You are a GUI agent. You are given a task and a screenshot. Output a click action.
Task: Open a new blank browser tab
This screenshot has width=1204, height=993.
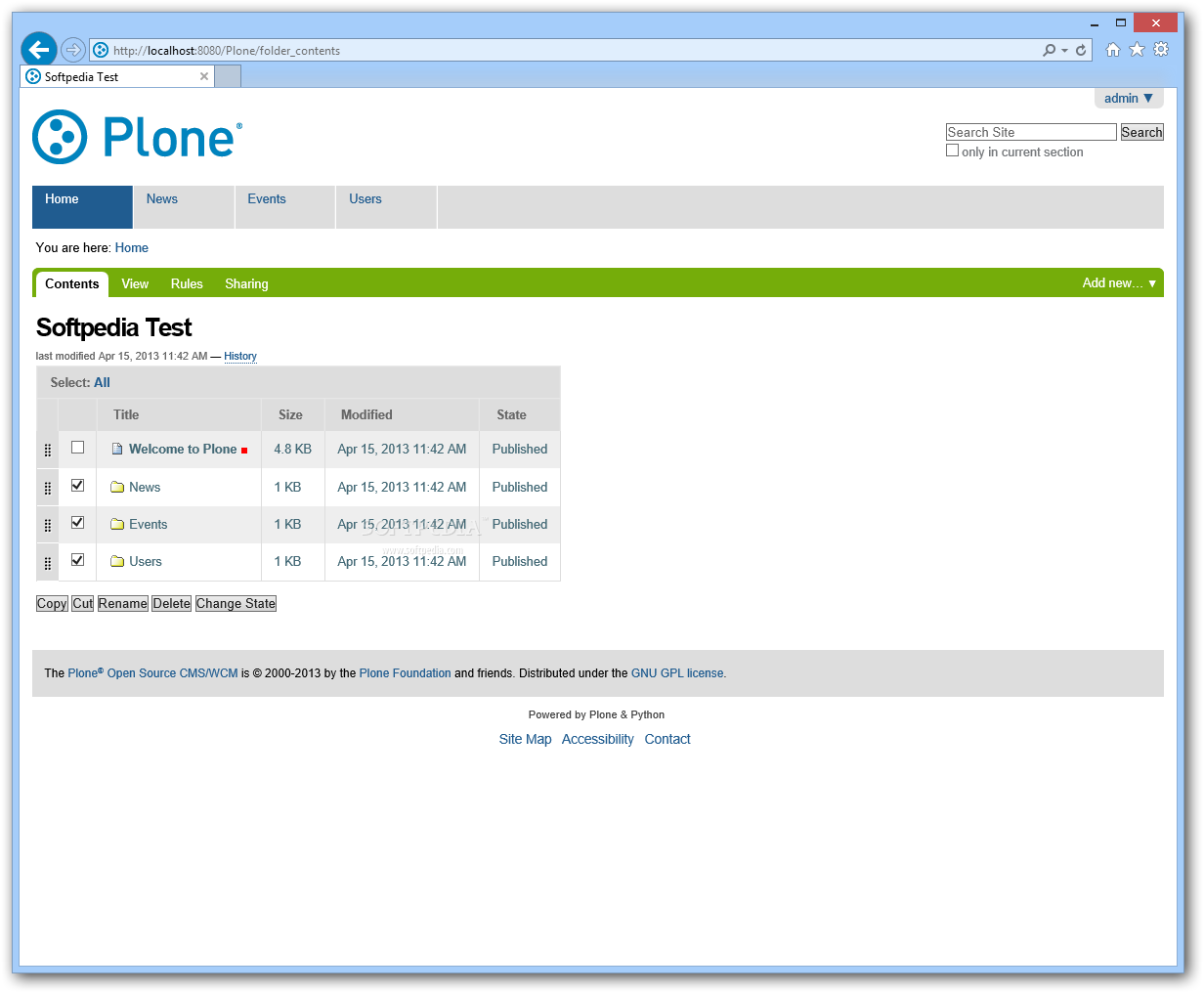(x=228, y=76)
